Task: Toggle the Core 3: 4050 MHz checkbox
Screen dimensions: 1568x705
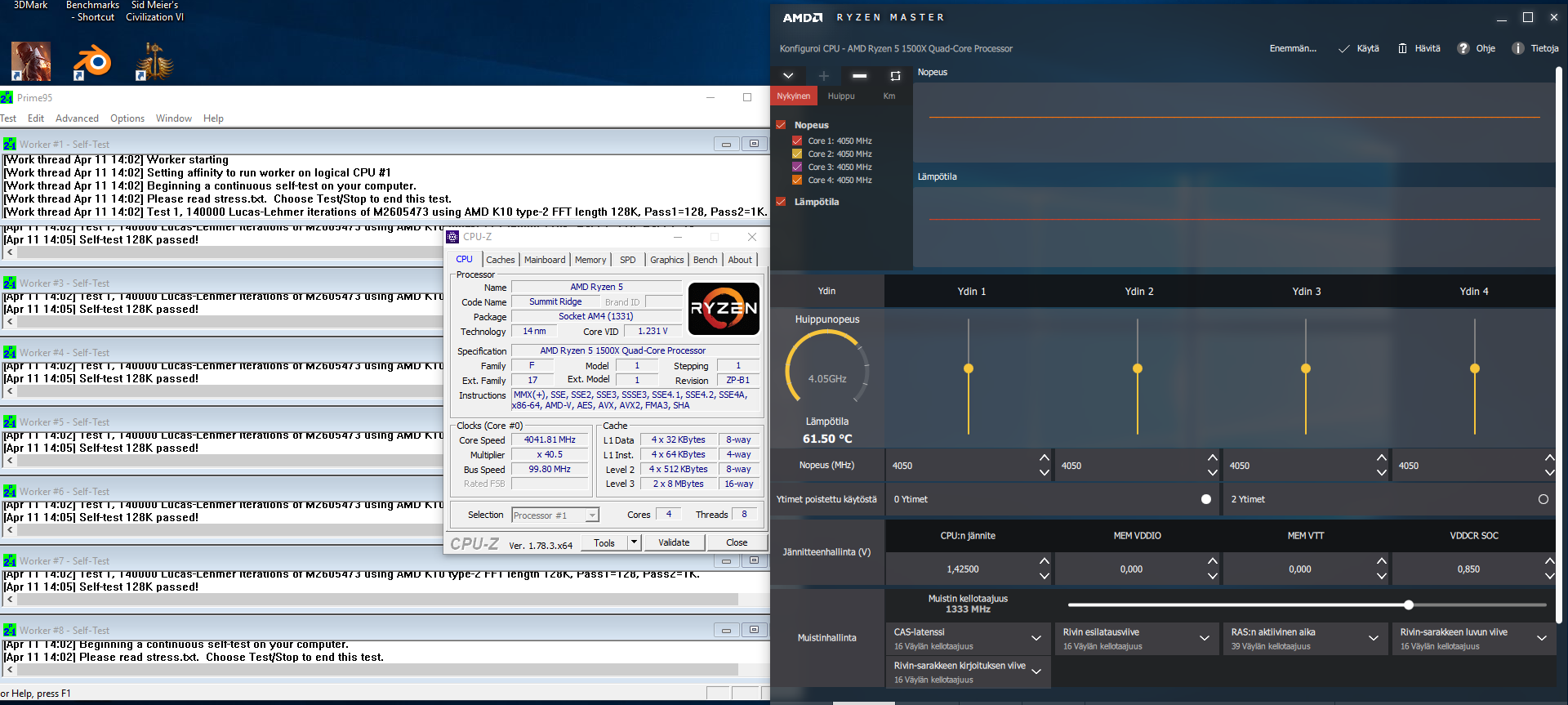Action: tap(797, 167)
